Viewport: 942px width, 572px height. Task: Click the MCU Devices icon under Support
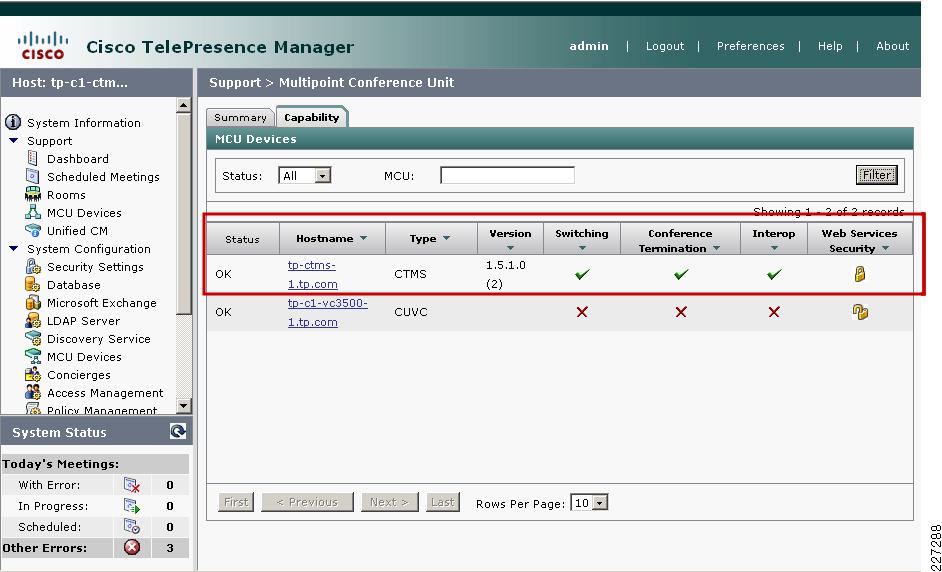[32, 212]
